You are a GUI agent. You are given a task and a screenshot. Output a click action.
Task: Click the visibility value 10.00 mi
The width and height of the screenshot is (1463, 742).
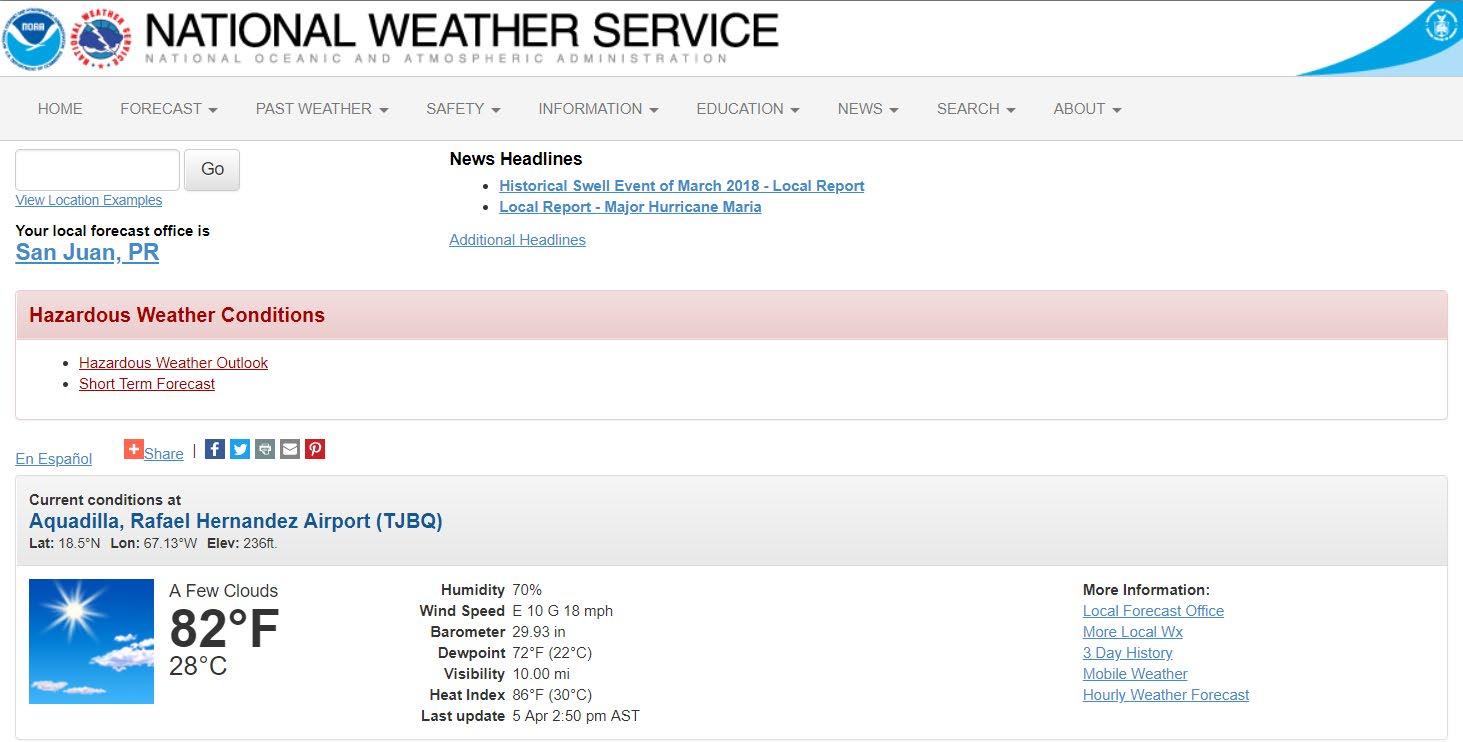(541, 674)
